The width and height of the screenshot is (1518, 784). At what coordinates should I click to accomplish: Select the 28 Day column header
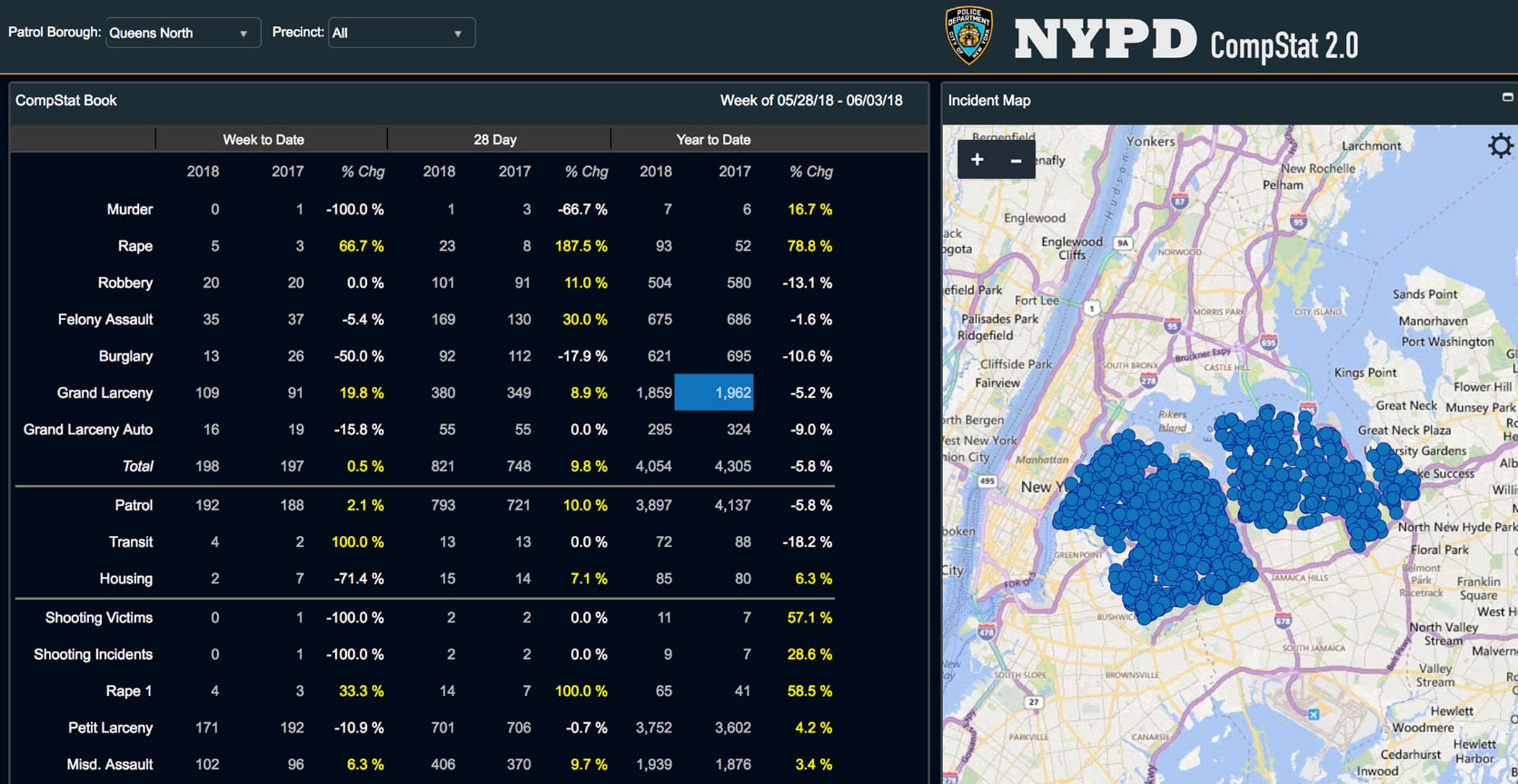pos(495,140)
